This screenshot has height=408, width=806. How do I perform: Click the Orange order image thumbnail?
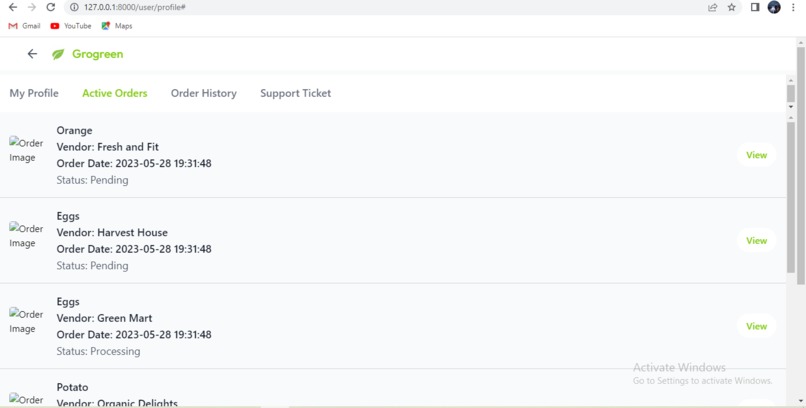point(25,150)
